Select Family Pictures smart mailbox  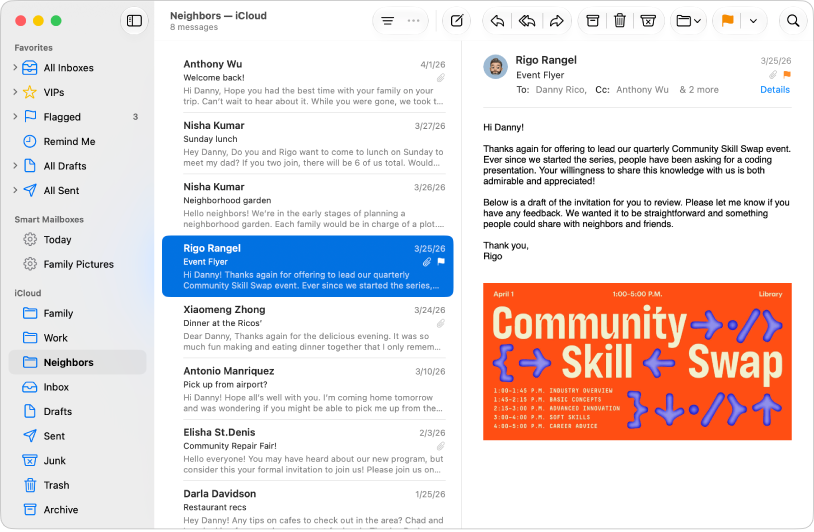pos(78,264)
